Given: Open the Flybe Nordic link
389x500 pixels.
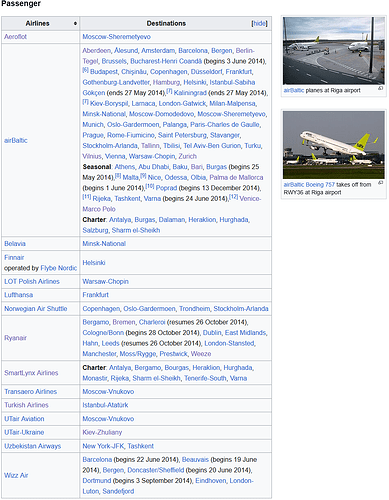Looking at the screenshot, I should 59,268.
